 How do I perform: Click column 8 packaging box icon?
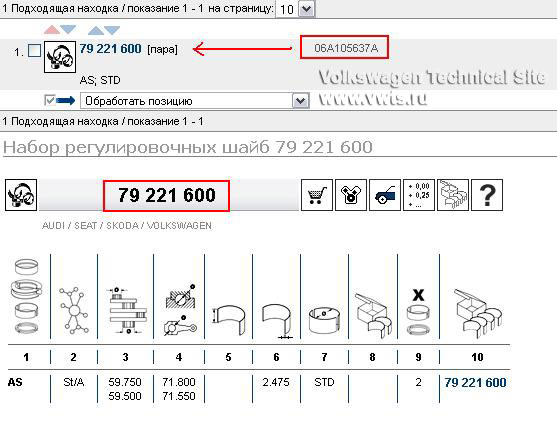click(x=373, y=315)
